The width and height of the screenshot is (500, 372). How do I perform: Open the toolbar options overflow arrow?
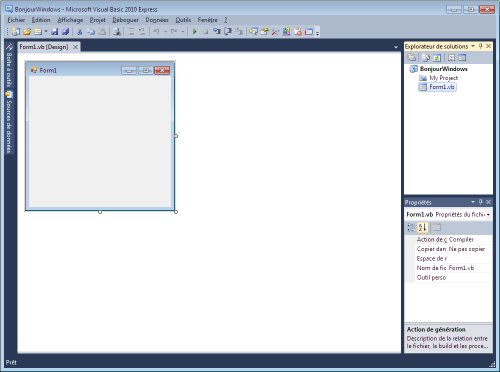pos(318,32)
